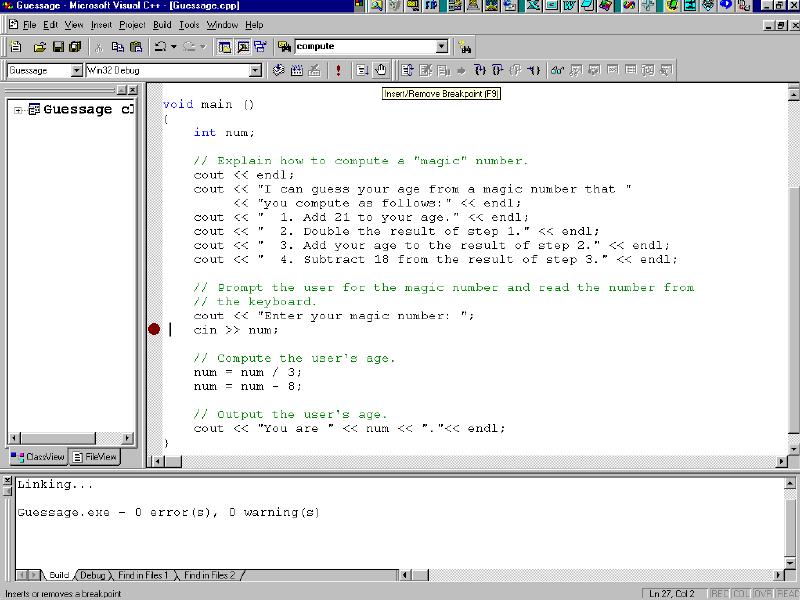Toggle the Output pane button
The height and width of the screenshot is (600, 800).
[x=242, y=47]
